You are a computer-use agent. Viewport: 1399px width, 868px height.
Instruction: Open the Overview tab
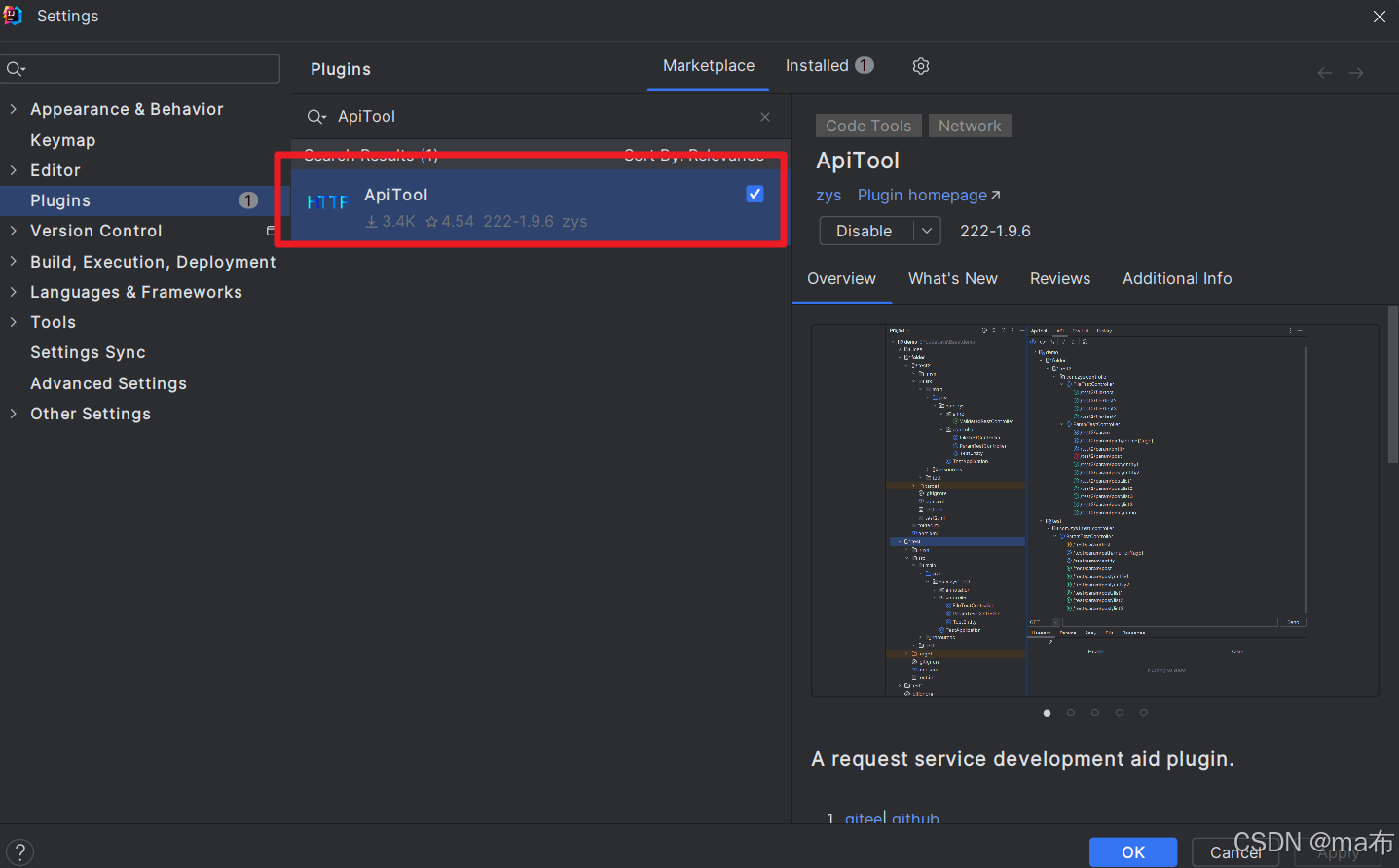point(842,279)
